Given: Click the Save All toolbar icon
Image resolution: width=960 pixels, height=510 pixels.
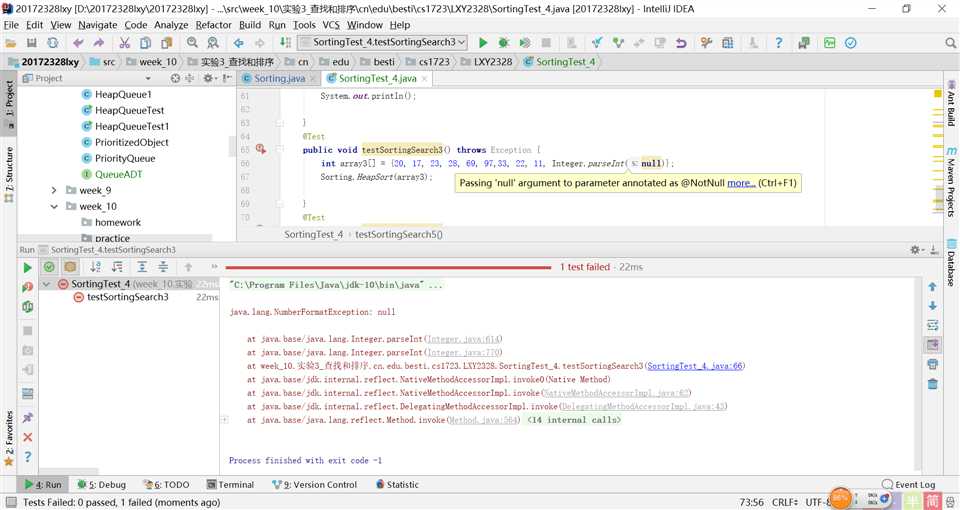Looking at the screenshot, I should point(32,42).
